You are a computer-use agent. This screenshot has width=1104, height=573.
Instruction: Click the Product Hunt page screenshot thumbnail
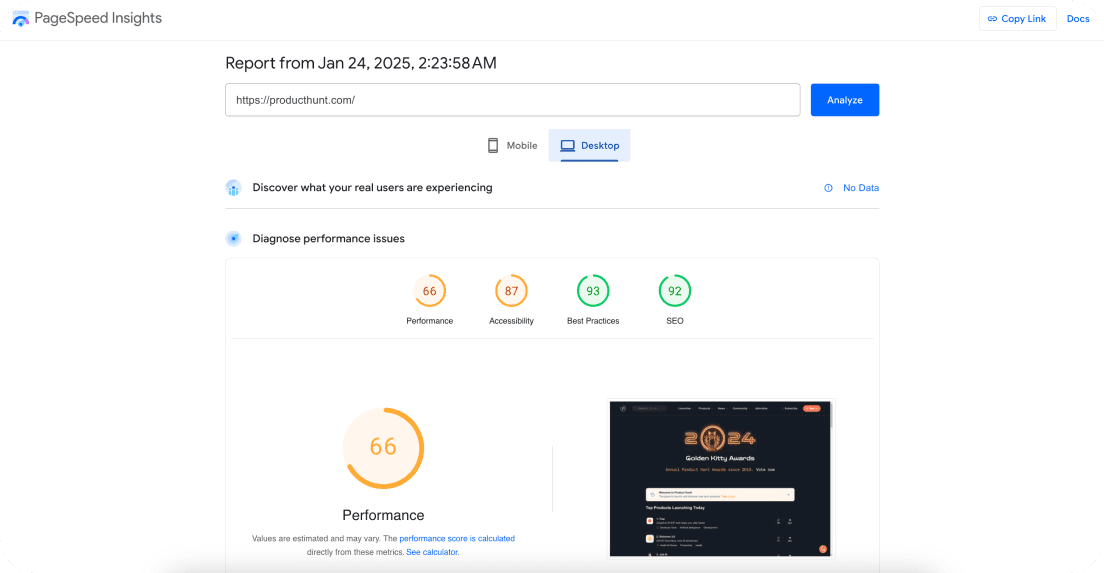point(720,479)
